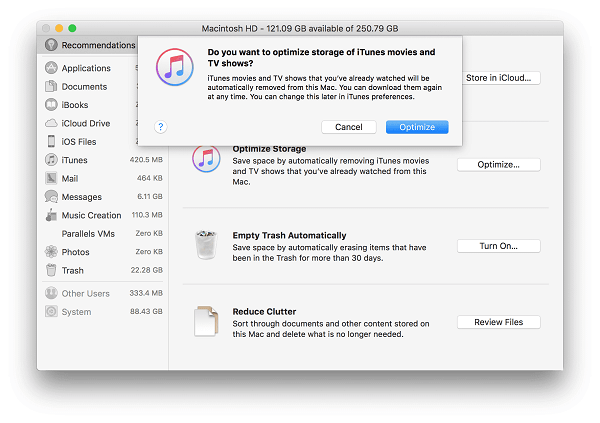This screenshot has width=600, height=423.
Task: Click the iOS Files phone icon
Action: tap(51, 141)
